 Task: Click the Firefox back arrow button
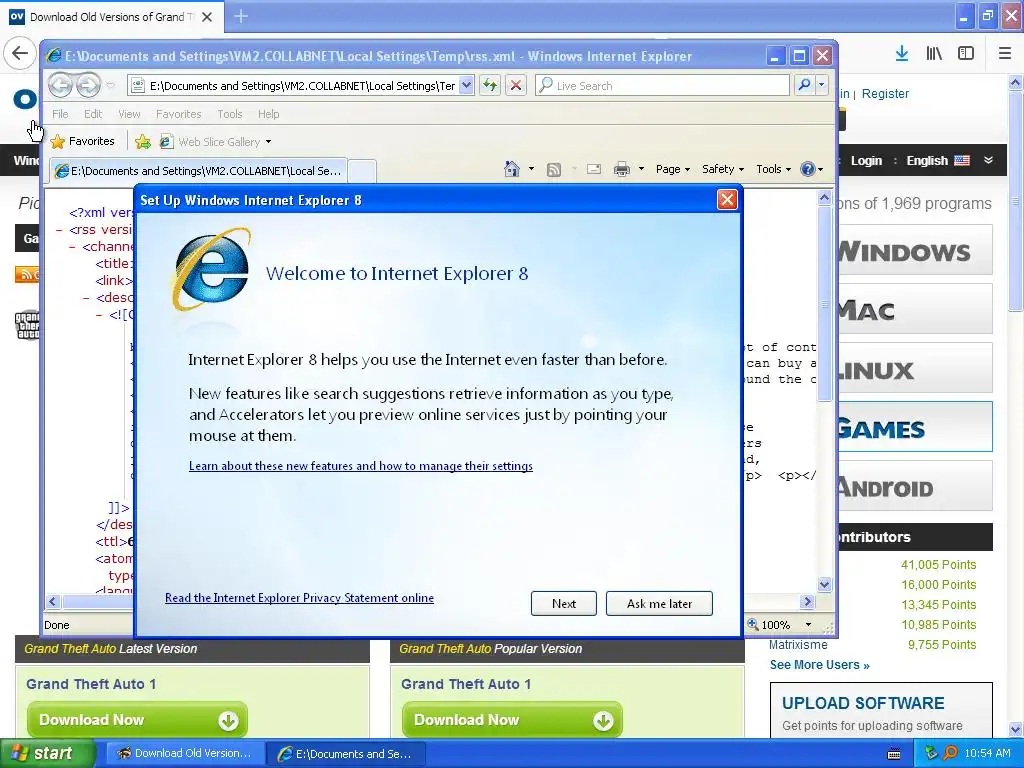[20, 53]
